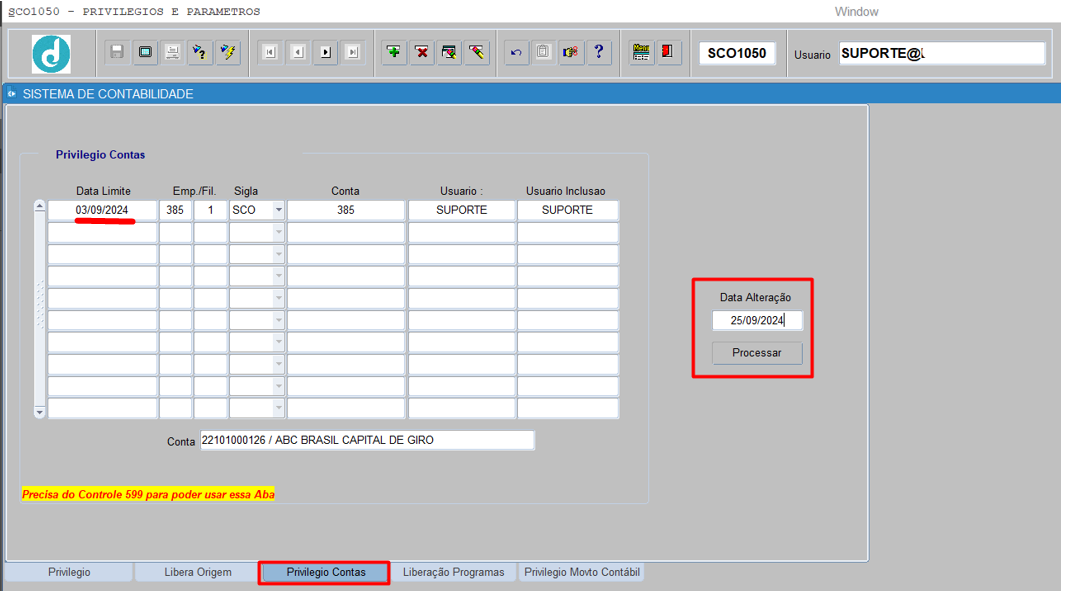This screenshot has width=1065, height=591.
Task: Click the undo arrow icon
Action: [x=516, y=52]
